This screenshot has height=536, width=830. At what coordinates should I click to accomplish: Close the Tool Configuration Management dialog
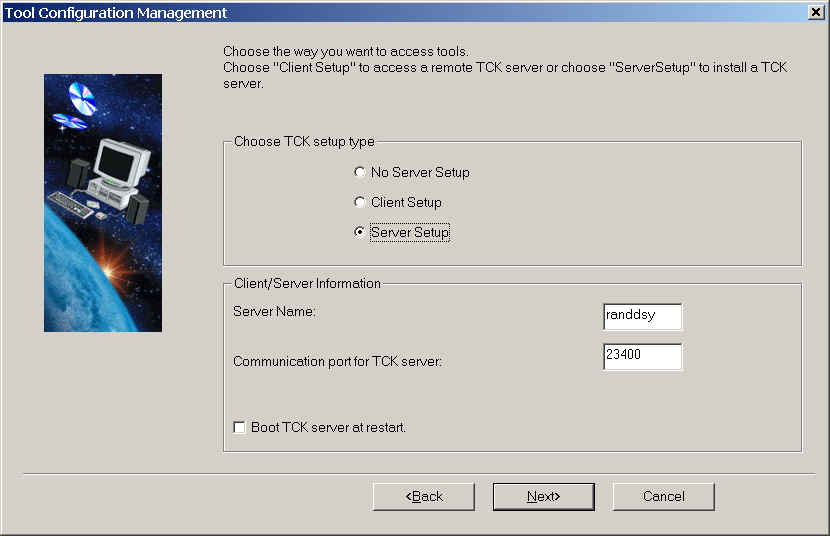click(816, 12)
